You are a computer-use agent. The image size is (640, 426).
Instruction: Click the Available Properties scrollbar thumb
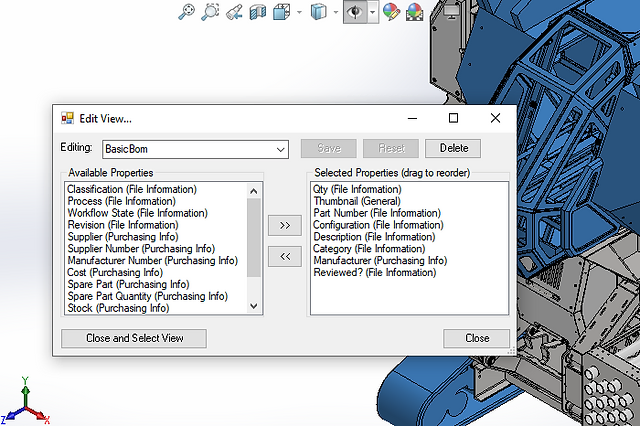coord(253,237)
